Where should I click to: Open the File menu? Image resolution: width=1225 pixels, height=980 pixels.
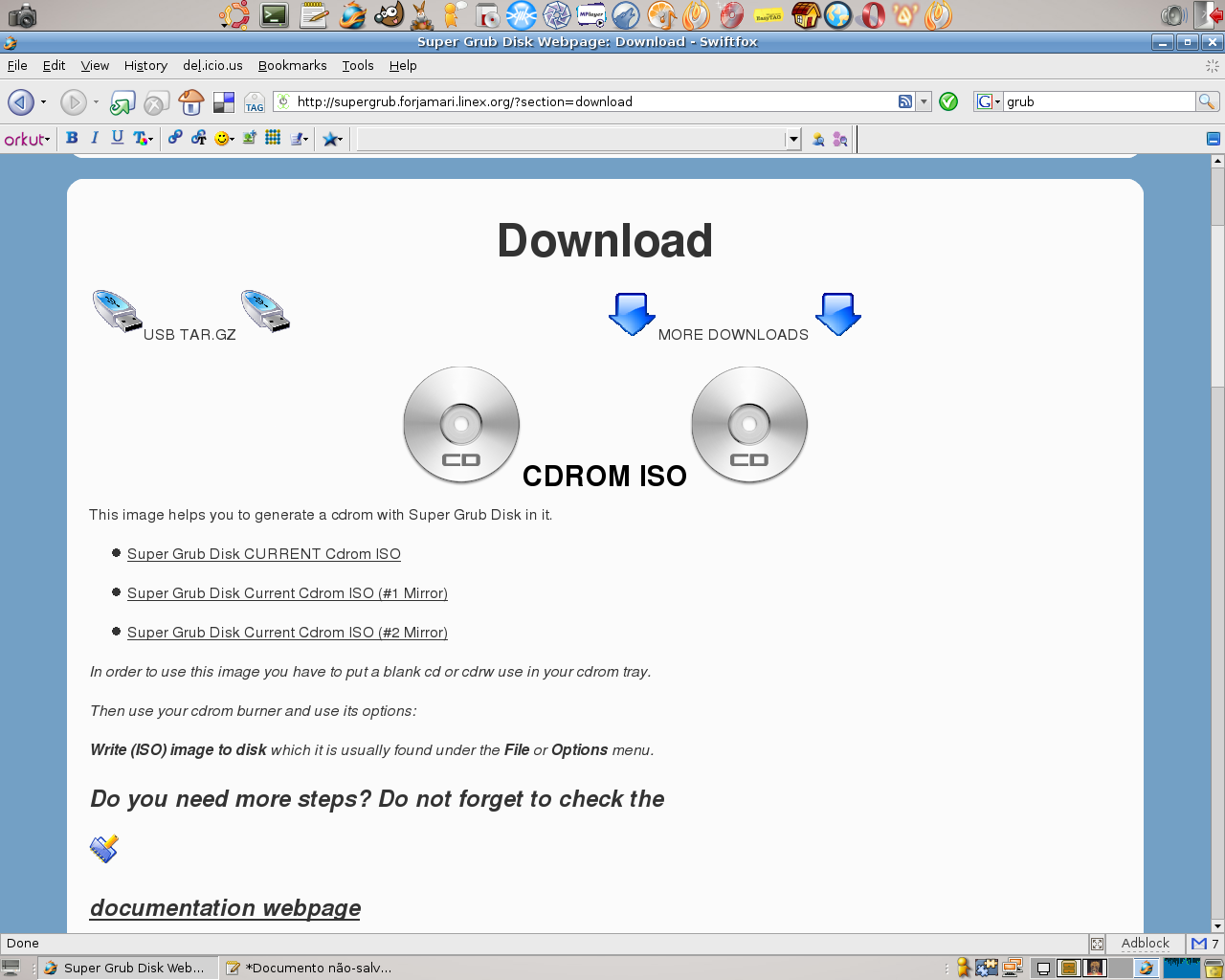tap(17, 65)
